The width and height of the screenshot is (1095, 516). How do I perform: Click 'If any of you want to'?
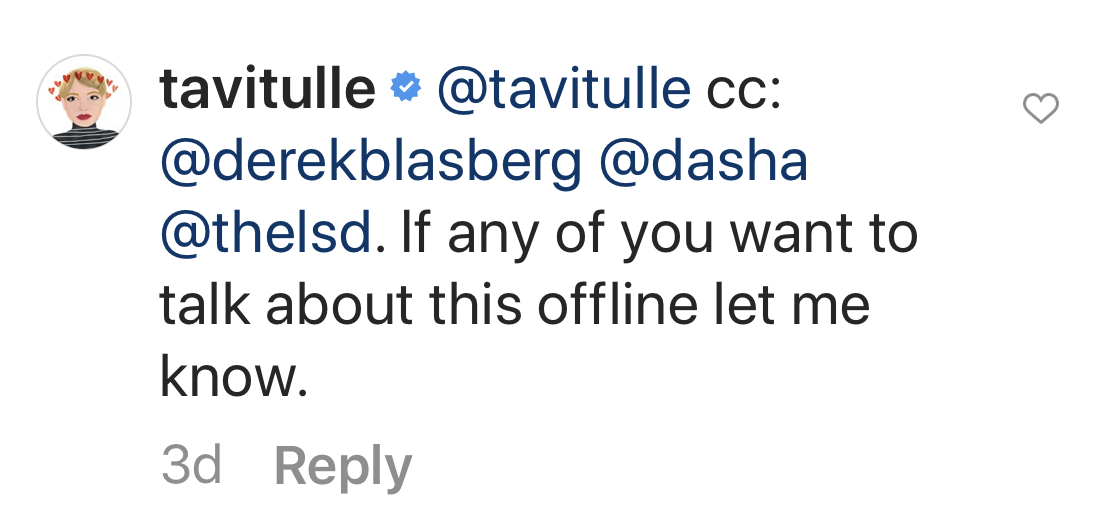point(659,236)
